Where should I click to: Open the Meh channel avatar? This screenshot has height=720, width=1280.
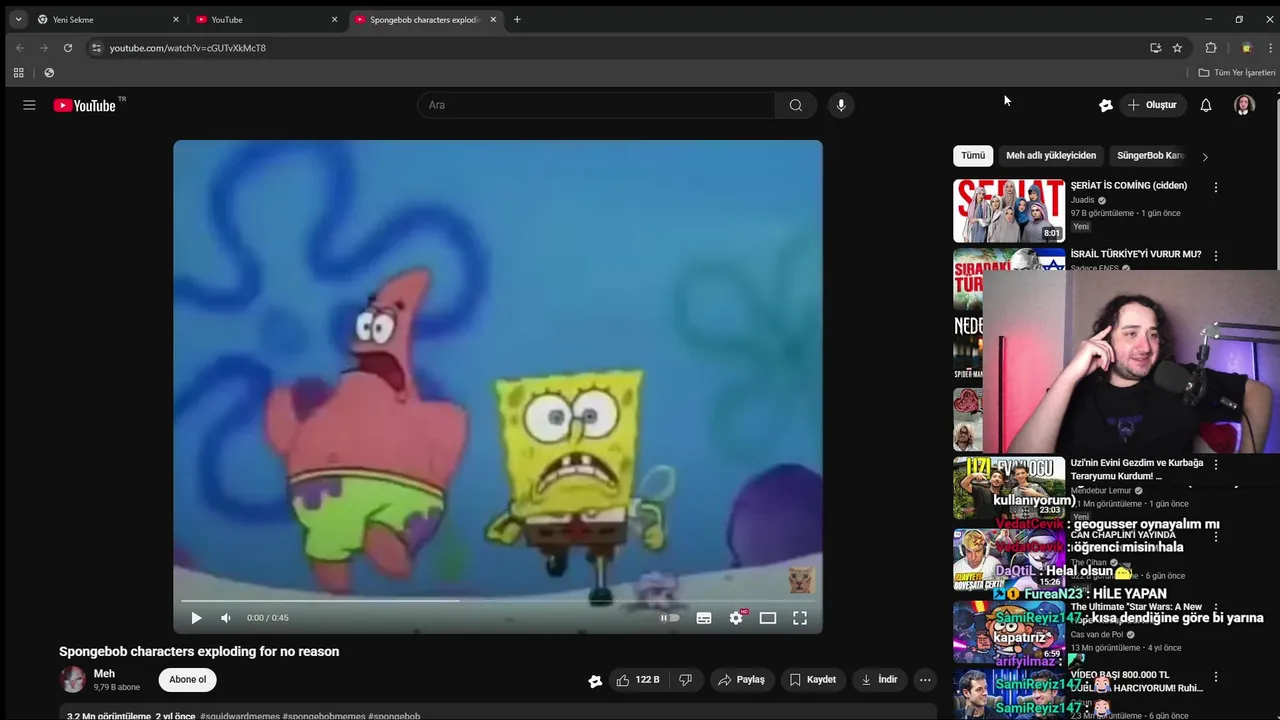[x=73, y=680]
